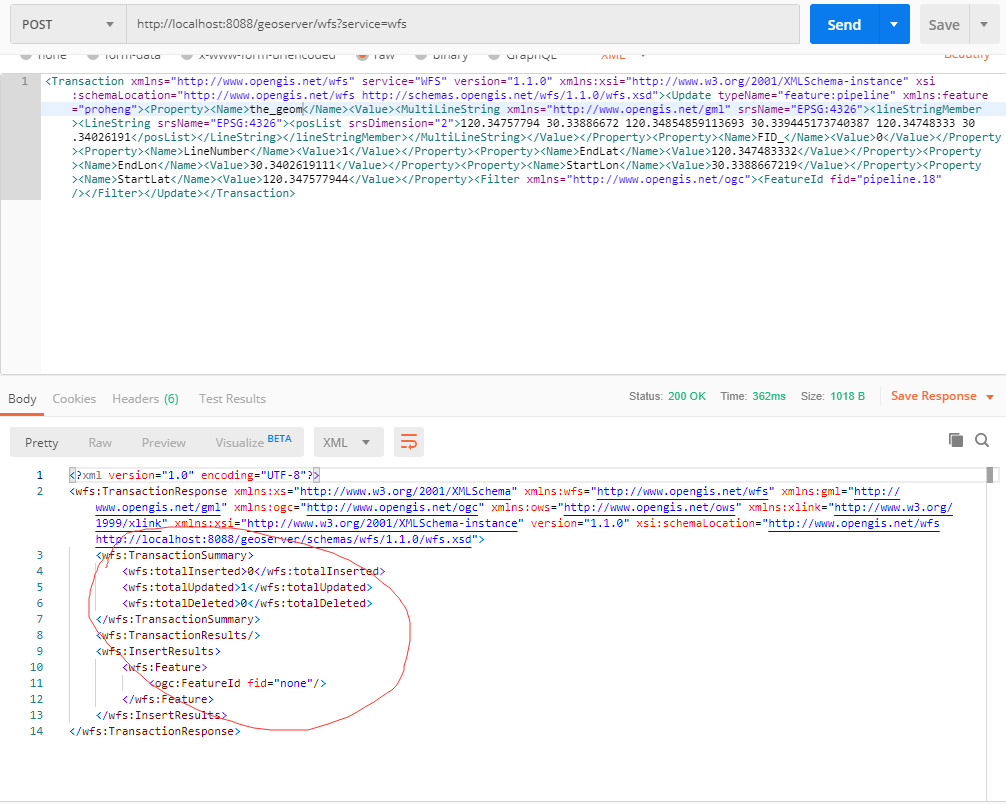Click the Save request button

[943, 25]
